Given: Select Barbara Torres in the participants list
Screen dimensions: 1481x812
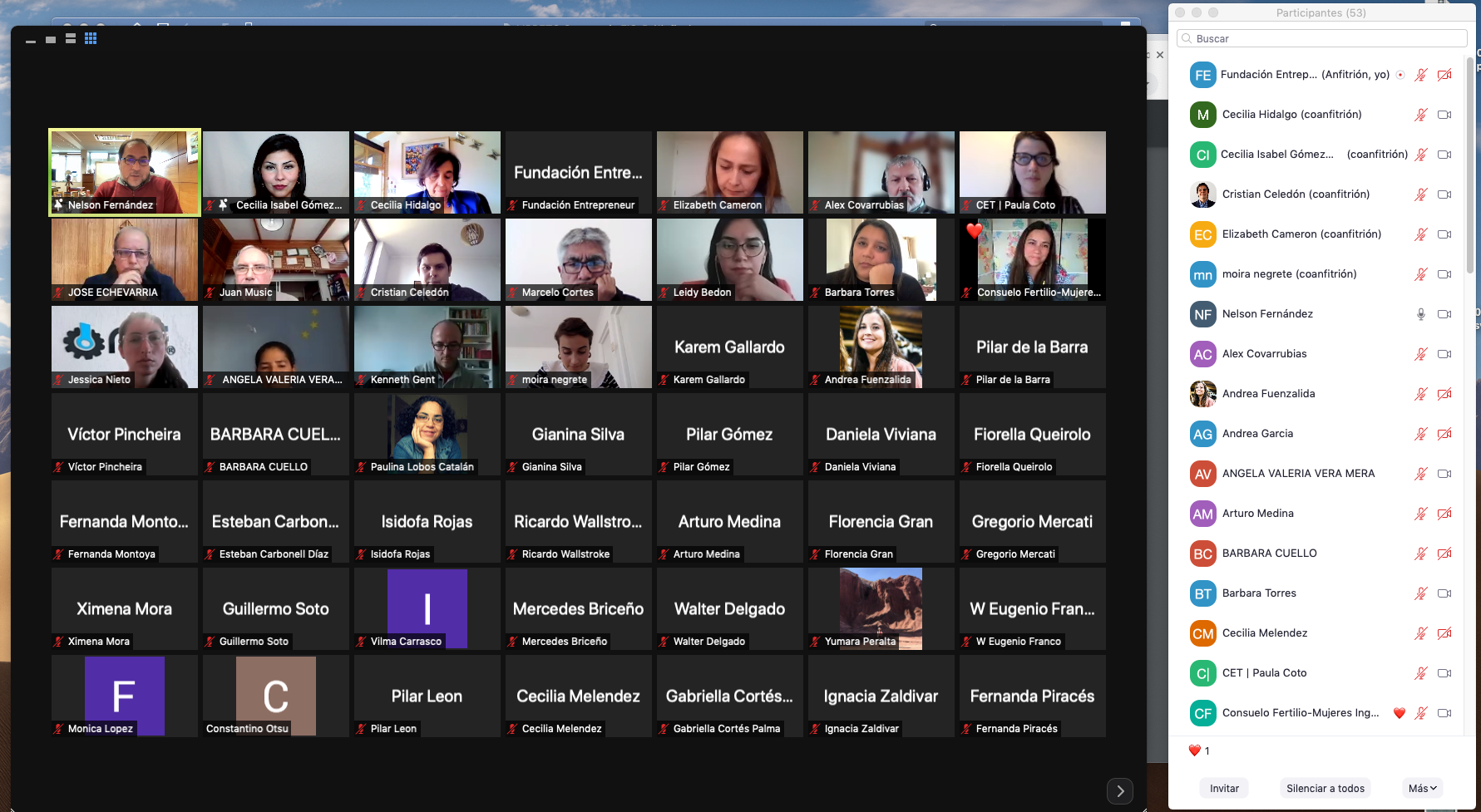Looking at the screenshot, I should 1259,593.
